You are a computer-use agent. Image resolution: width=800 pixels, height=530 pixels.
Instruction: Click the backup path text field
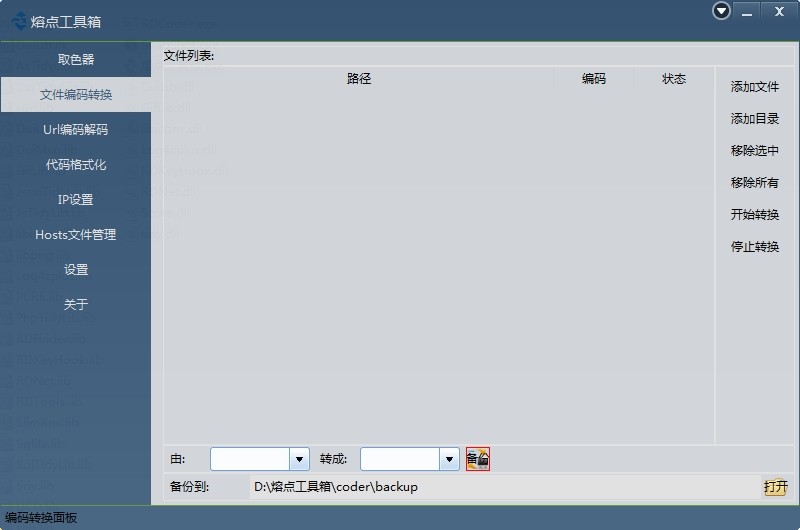[x=500, y=487]
